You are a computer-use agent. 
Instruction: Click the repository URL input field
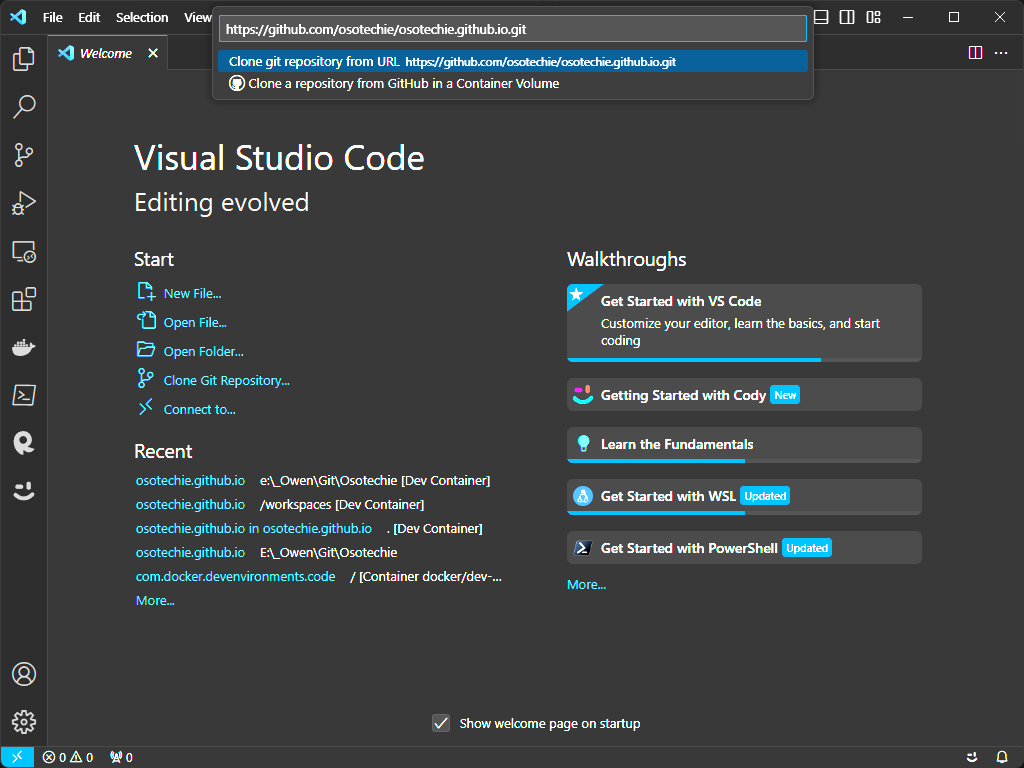(x=512, y=29)
